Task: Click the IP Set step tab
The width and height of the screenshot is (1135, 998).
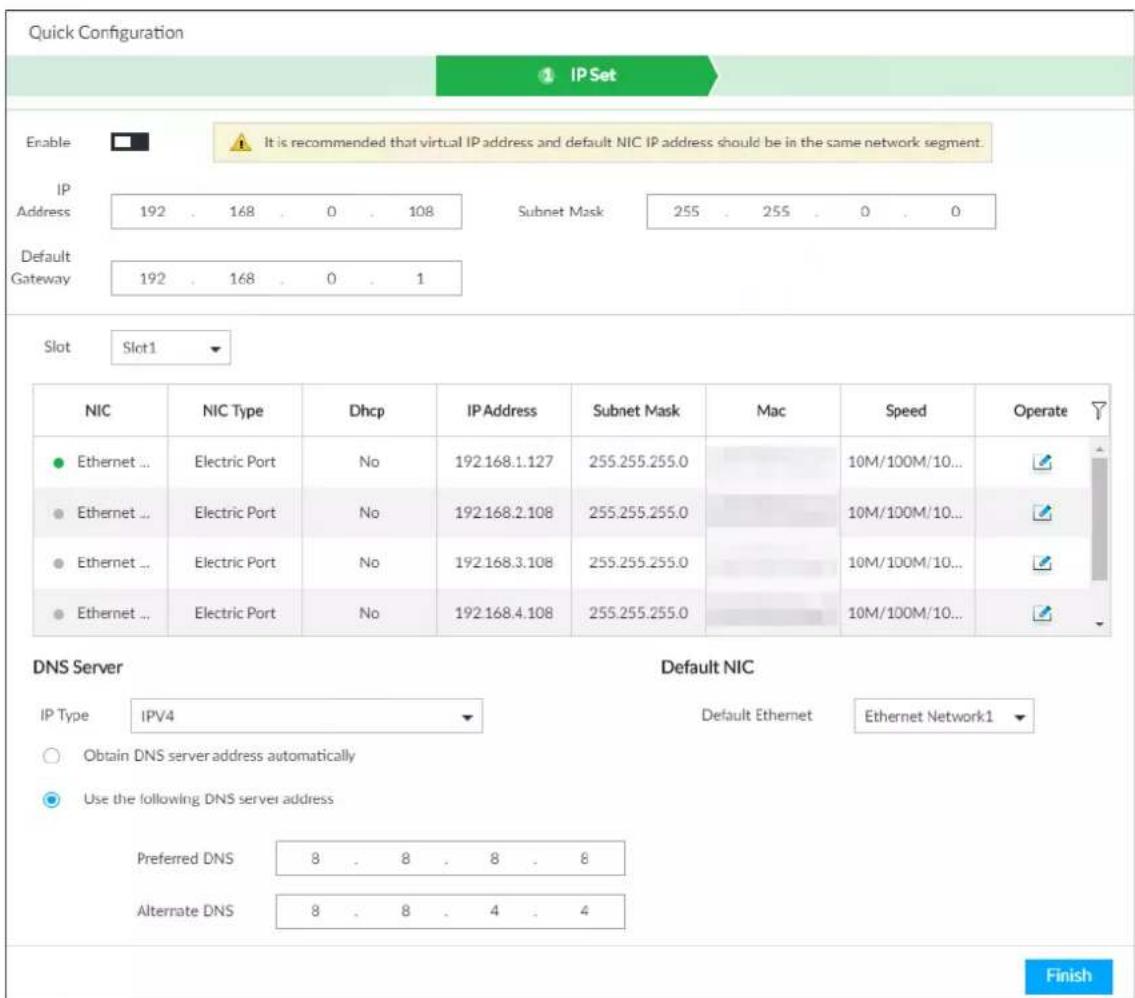Action: [577, 75]
